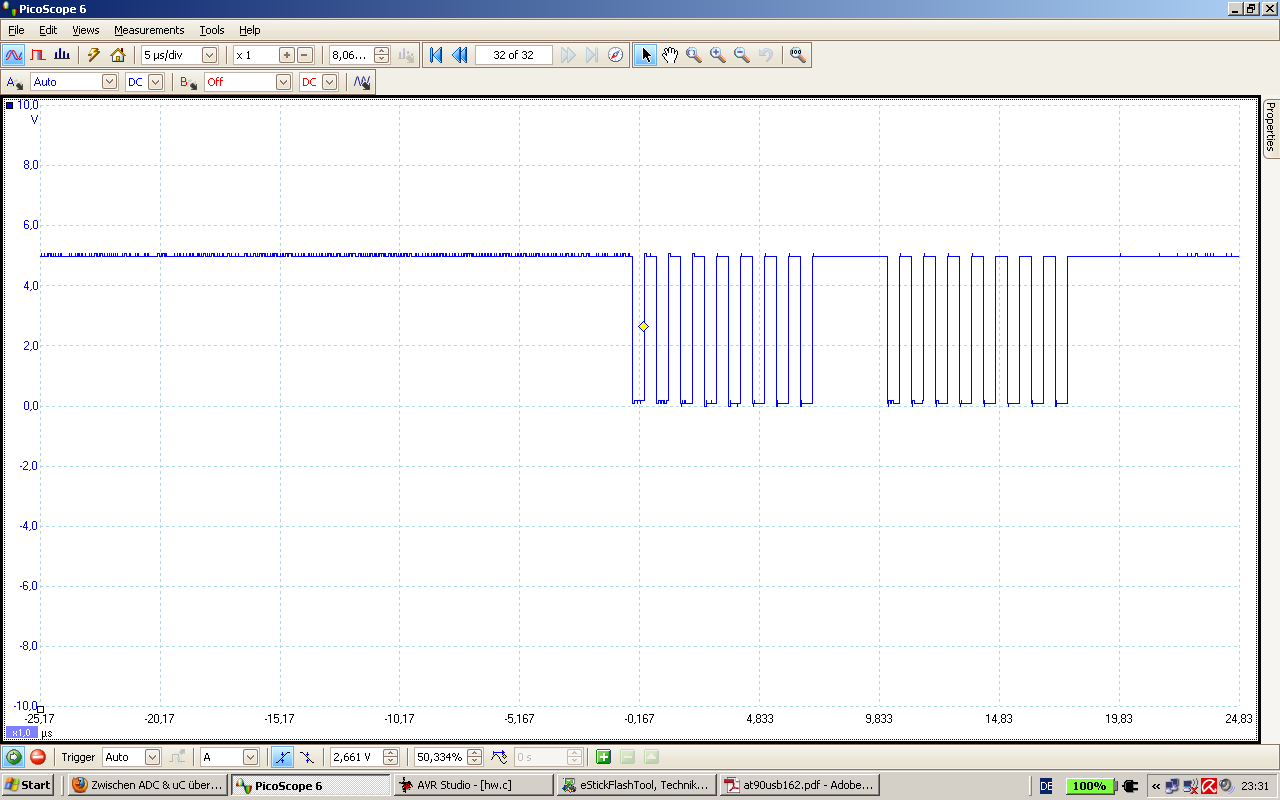Click the x1.0 axis scale button
Image resolution: width=1280 pixels, height=800 pixels.
point(21,732)
